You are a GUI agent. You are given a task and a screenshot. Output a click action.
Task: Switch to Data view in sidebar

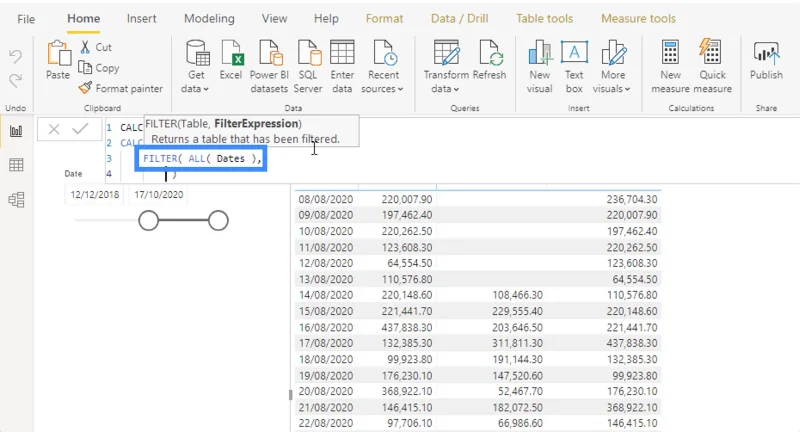coord(16,165)
